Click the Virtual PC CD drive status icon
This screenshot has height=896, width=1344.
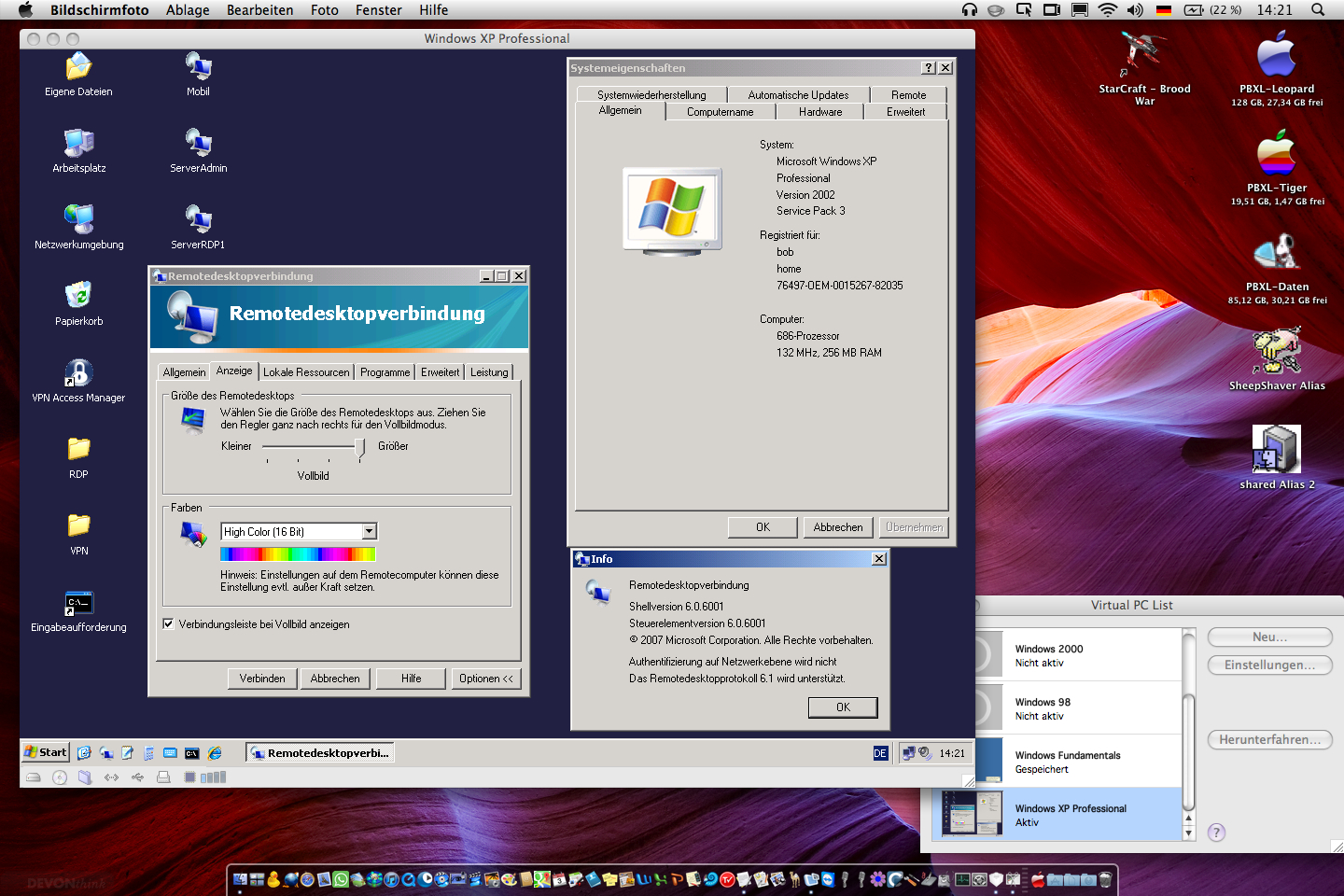[x=60, y=777]
